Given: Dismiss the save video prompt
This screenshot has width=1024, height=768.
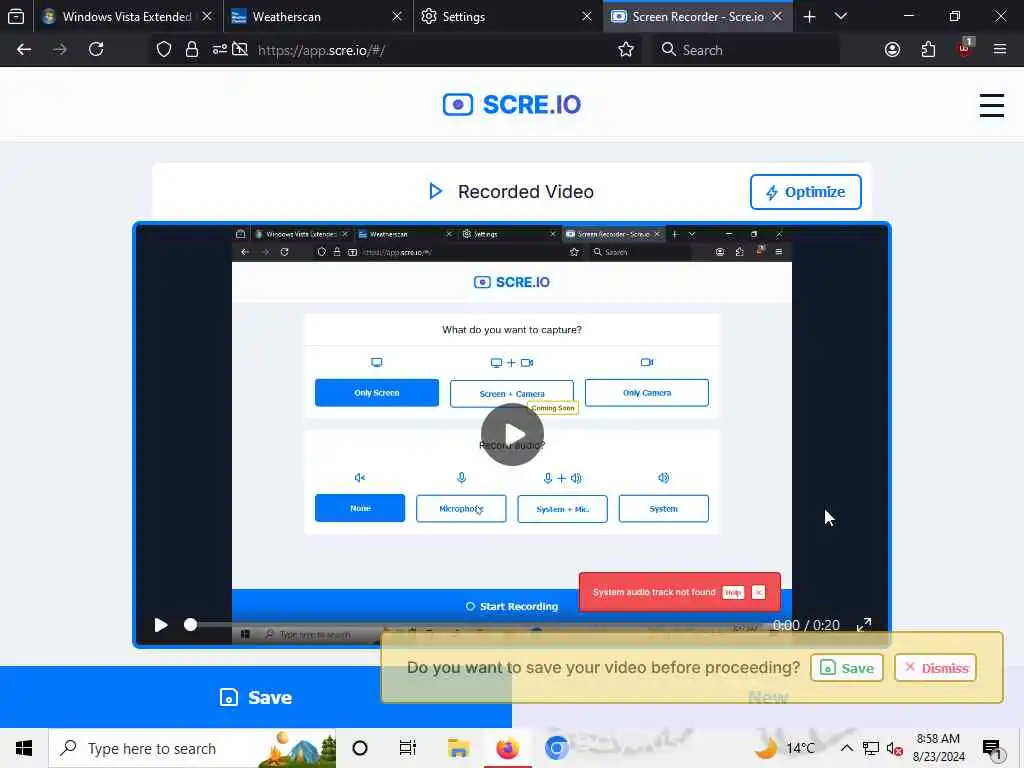Looking at the screenshot, I should coord(935,668).
